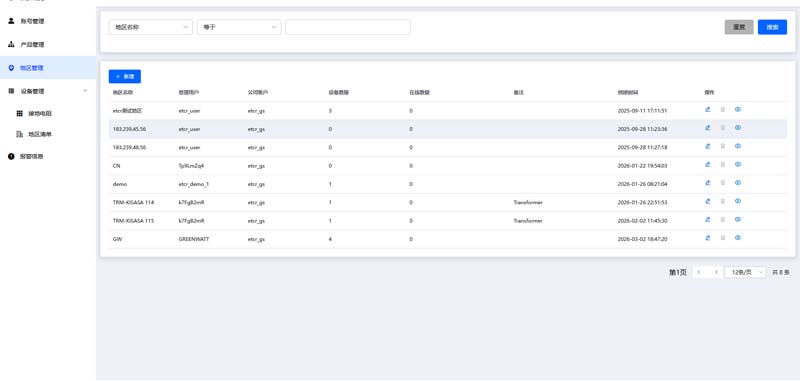This screenshot has width=800, height=381.
Task: Open 账号管理 in the sidebar
Action: 32,21
